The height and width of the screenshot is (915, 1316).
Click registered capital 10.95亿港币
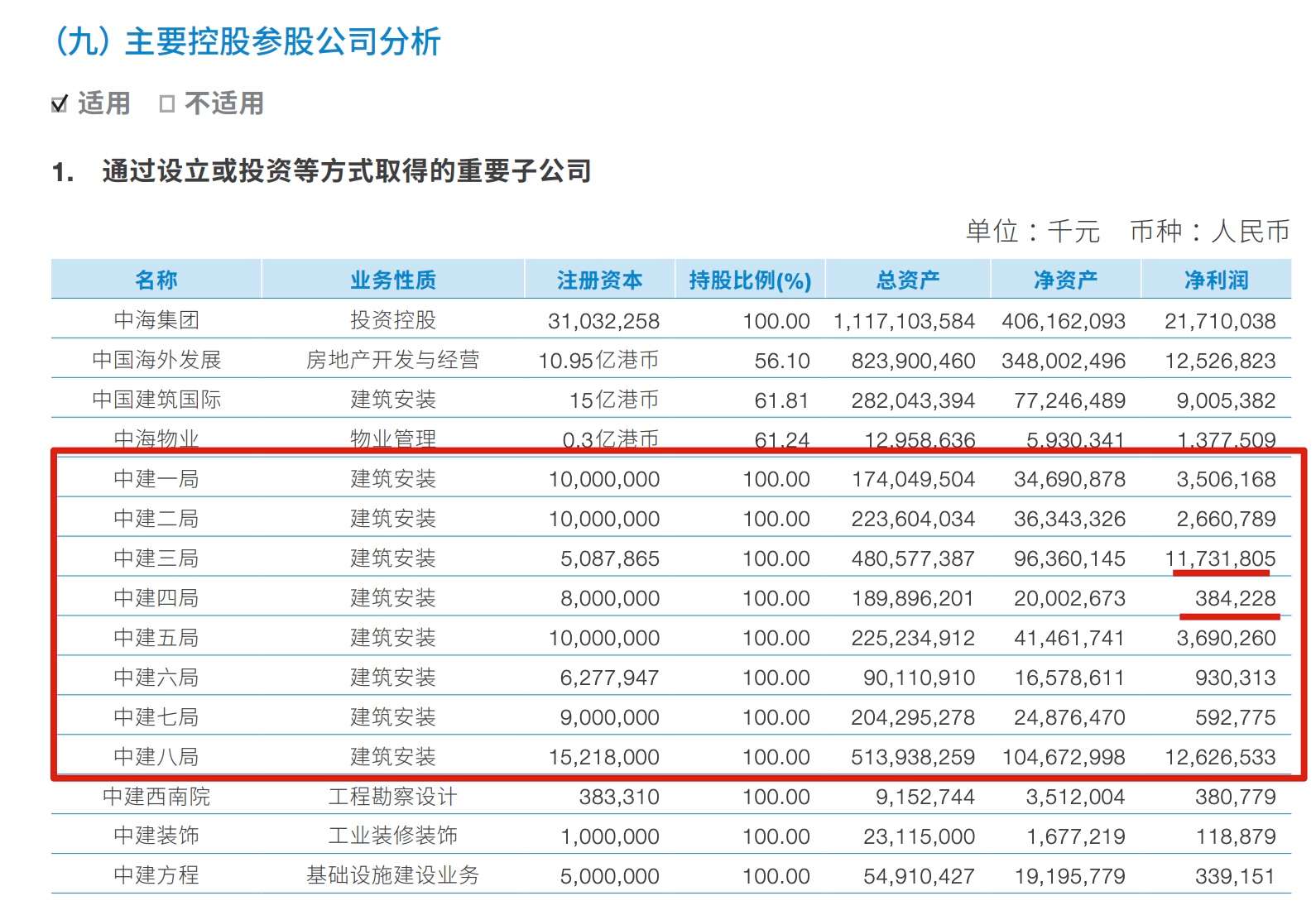(599, 361)
